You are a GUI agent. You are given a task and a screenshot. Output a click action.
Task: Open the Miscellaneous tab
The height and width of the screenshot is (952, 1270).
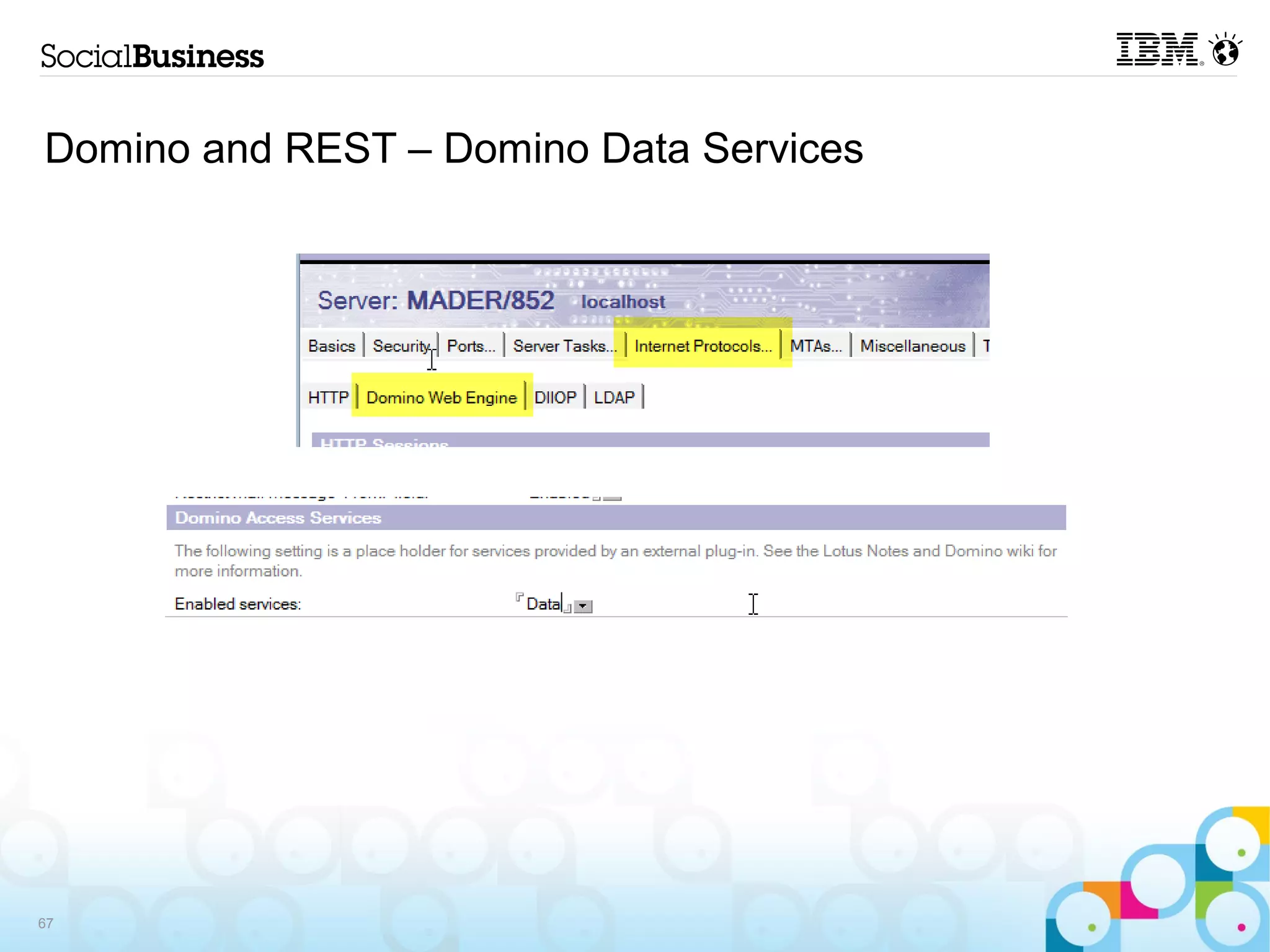tap(913, 346)
